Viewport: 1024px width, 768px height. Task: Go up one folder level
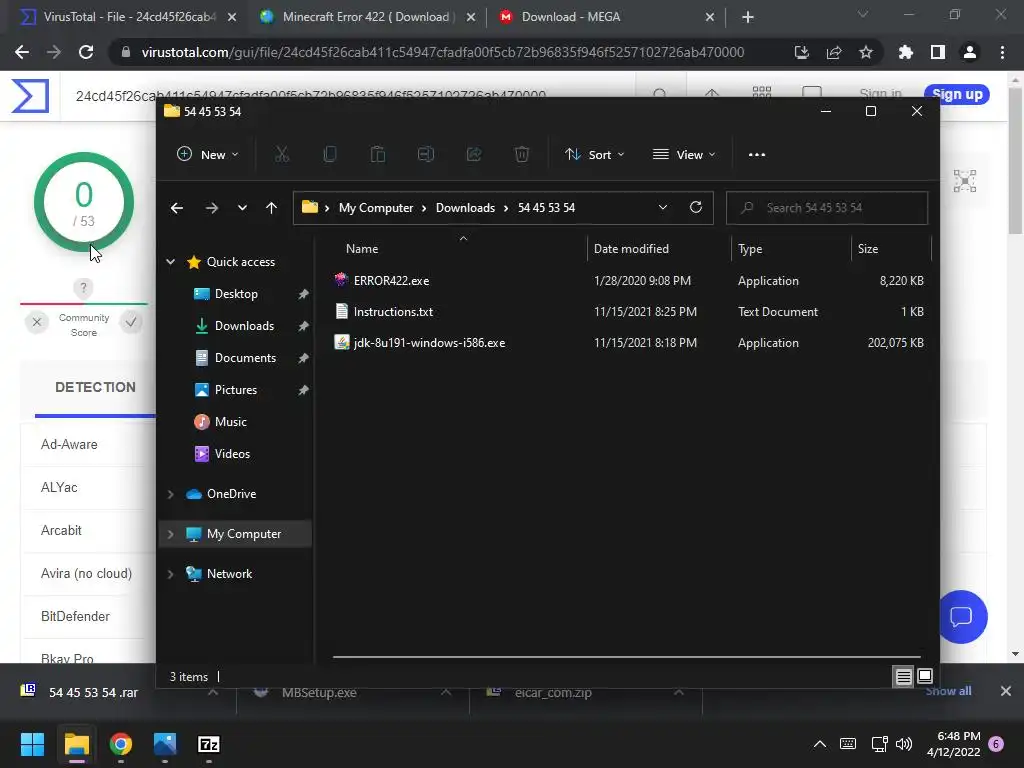click(272, 208)
